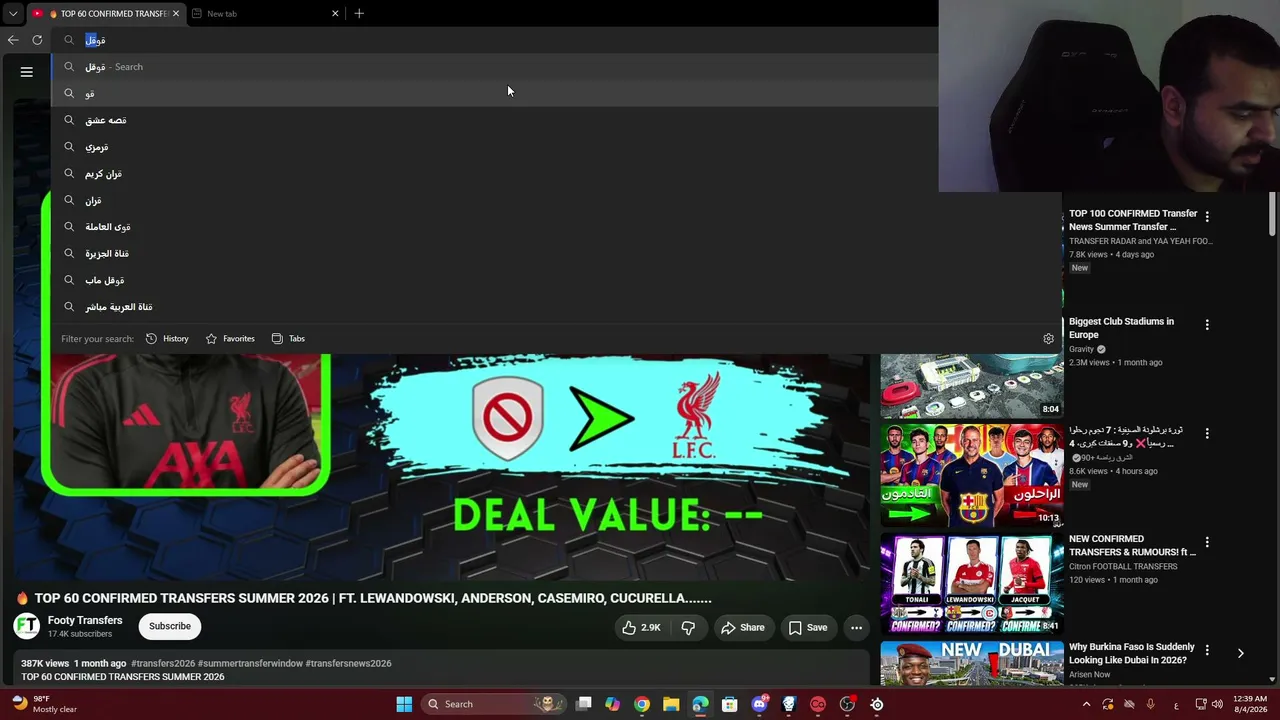Image resolution: width=1280 pixels, height=720 pixels.
Task: Open TOP 100 CONFIRMED Transfer News title
Action: 1133,220
